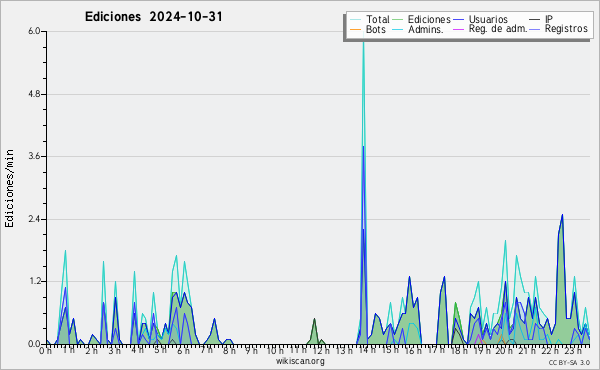Click the '16 h' x-axis label
Image resolution: width=600 pixels, height=370 pixels.
click(413, 350)
